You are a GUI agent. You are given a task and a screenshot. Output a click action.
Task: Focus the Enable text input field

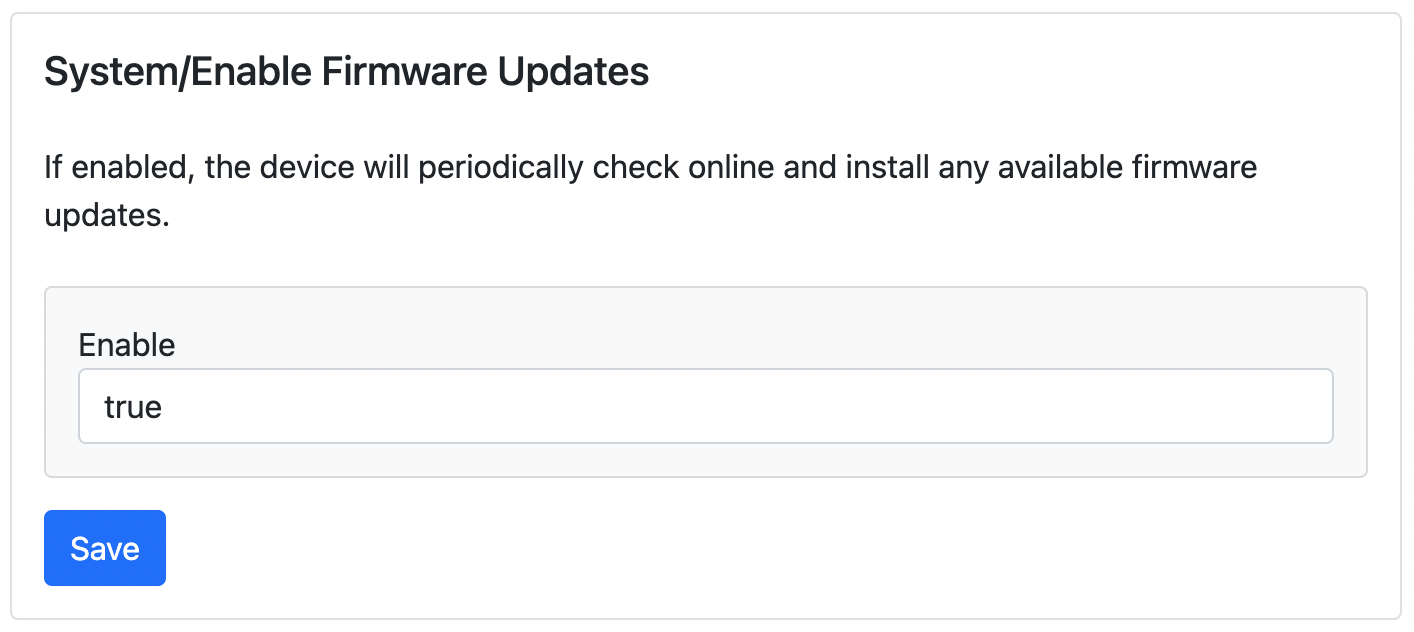pos(705,406)
